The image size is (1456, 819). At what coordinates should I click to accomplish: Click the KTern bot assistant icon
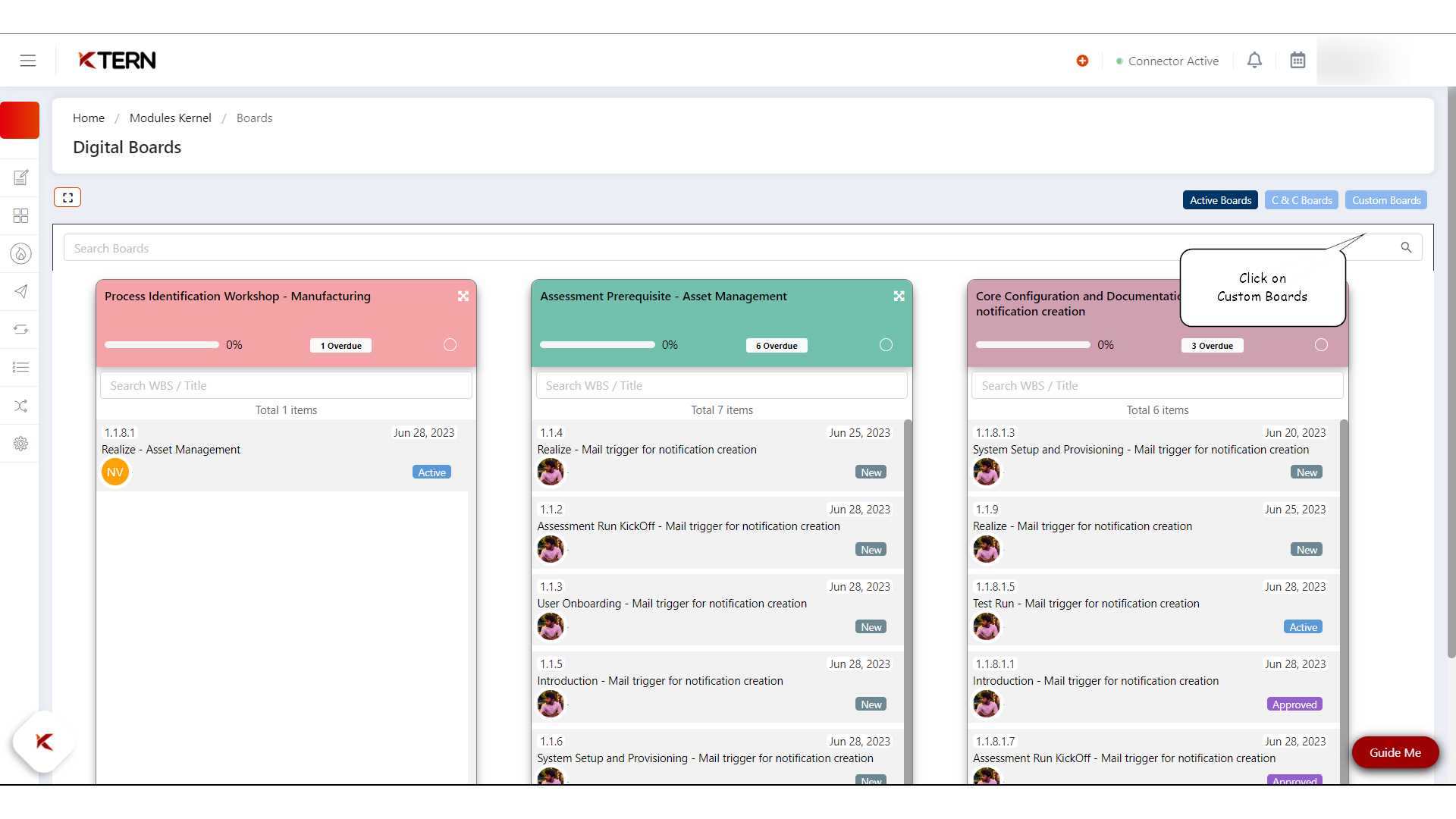coord(43,741)
